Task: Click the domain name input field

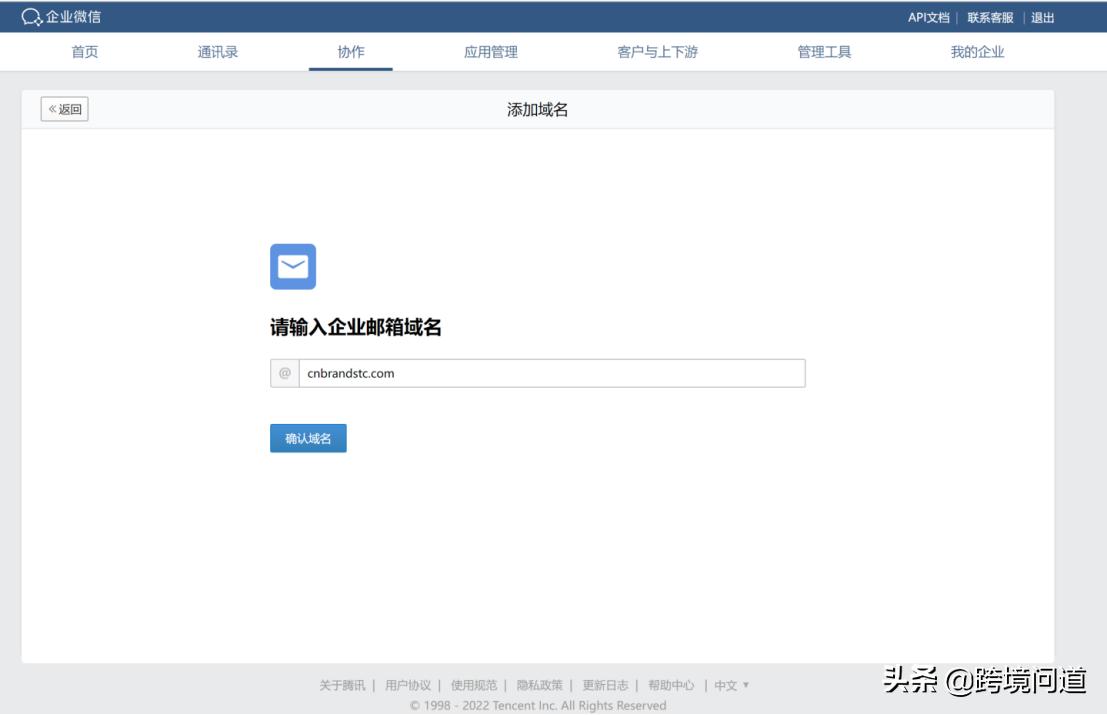Action: pyautogui.click(x=550, y=371)
